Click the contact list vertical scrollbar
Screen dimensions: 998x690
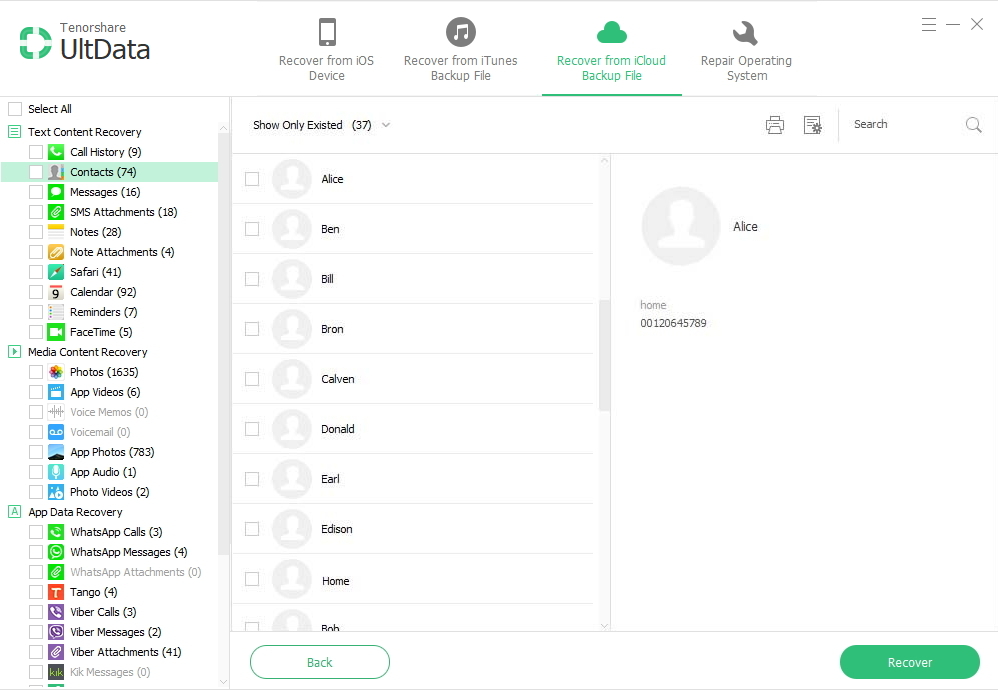[x=604, y=355]
